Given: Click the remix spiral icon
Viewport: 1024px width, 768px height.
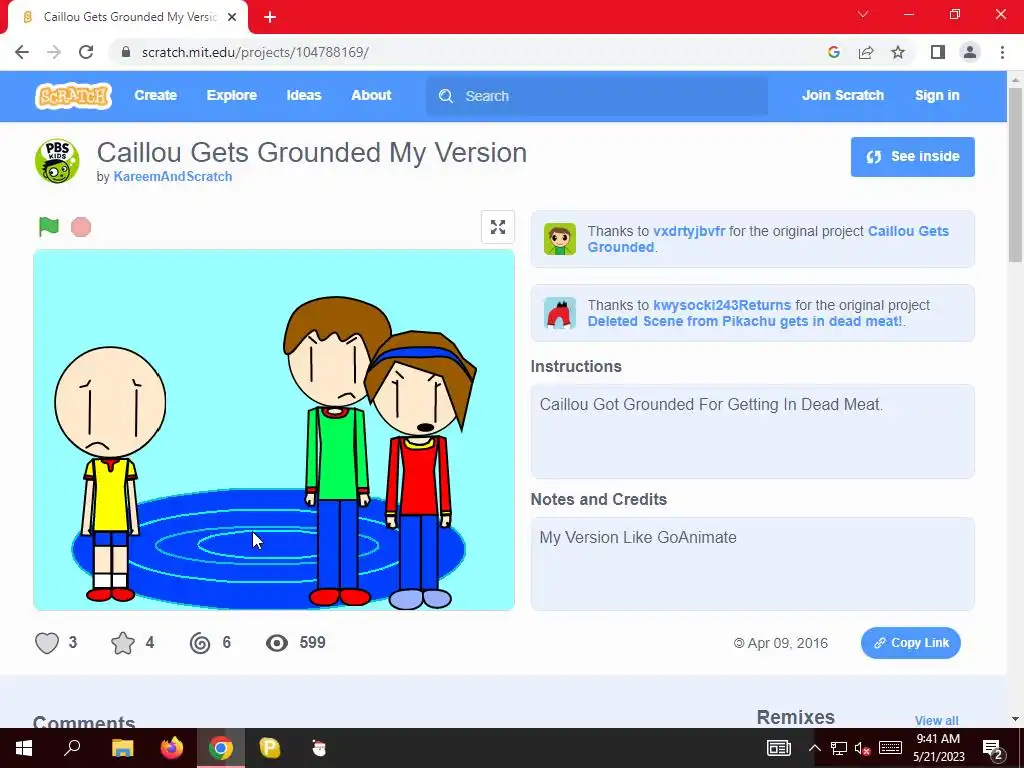Looking at the screenshot, I should click(200, 643).
